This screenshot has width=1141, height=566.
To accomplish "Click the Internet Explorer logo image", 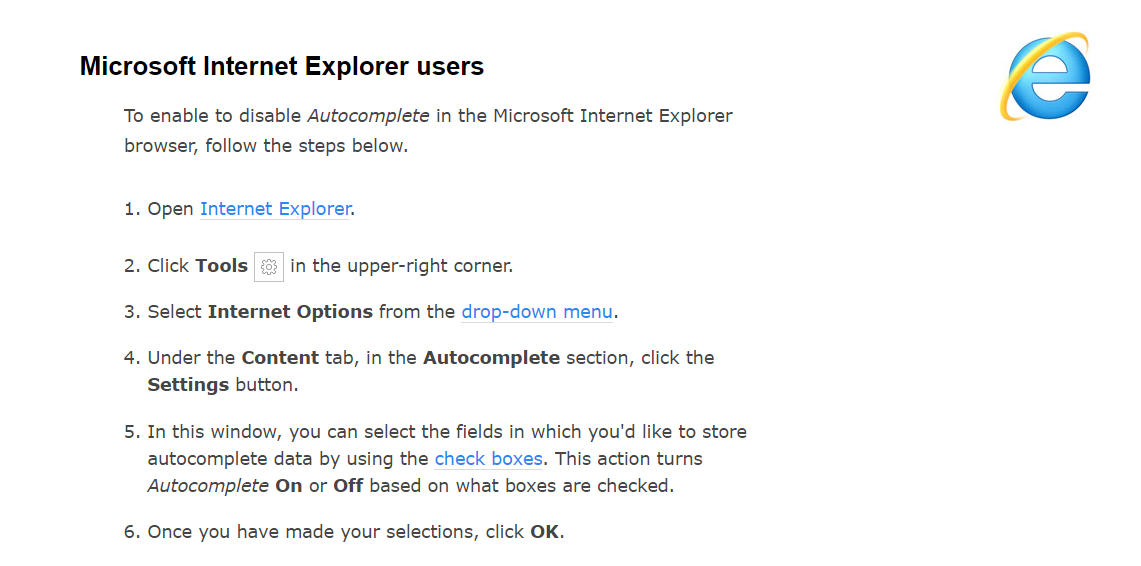I will coord(1045,77).
